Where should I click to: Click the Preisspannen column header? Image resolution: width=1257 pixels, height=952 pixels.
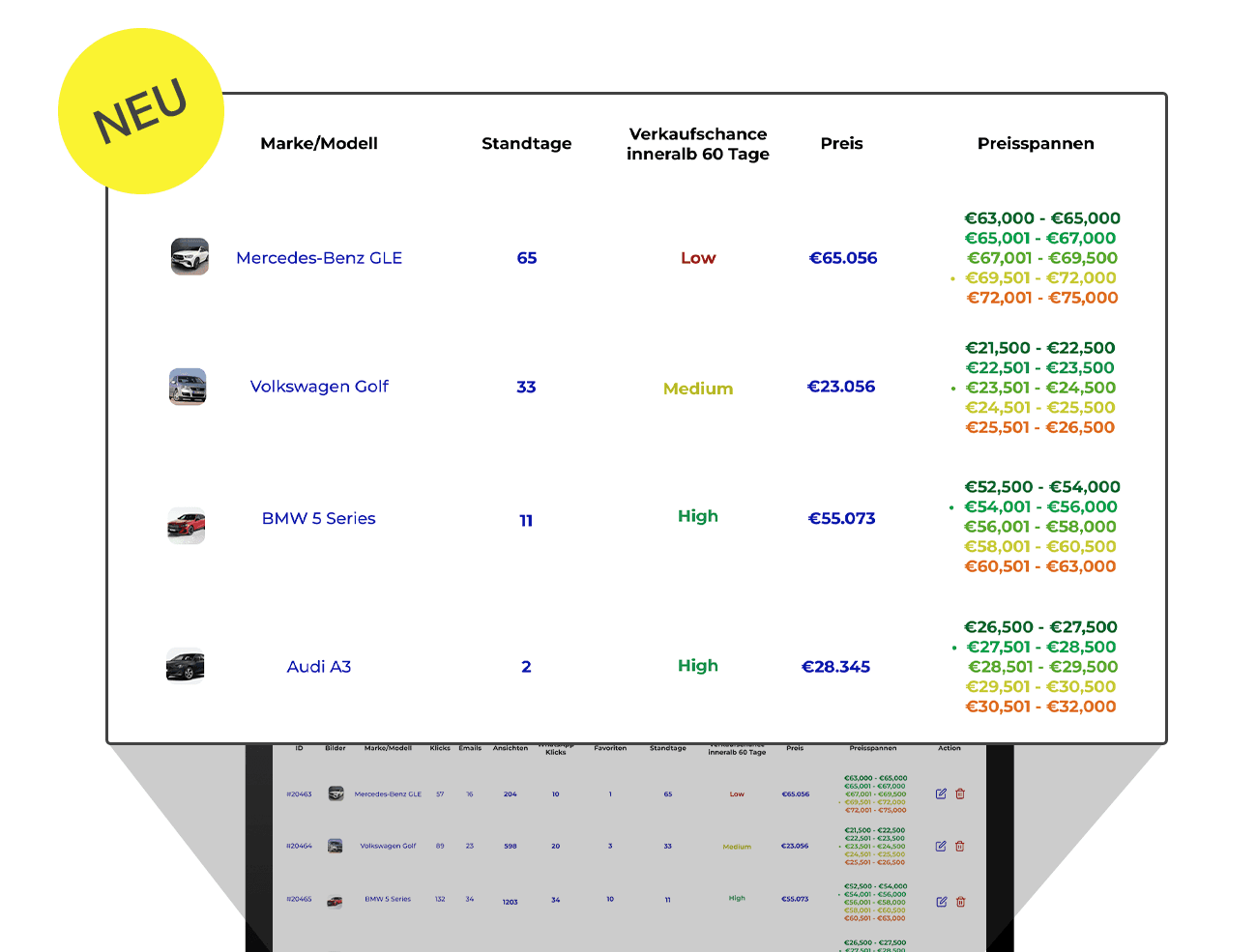(x=1036, y=143)
